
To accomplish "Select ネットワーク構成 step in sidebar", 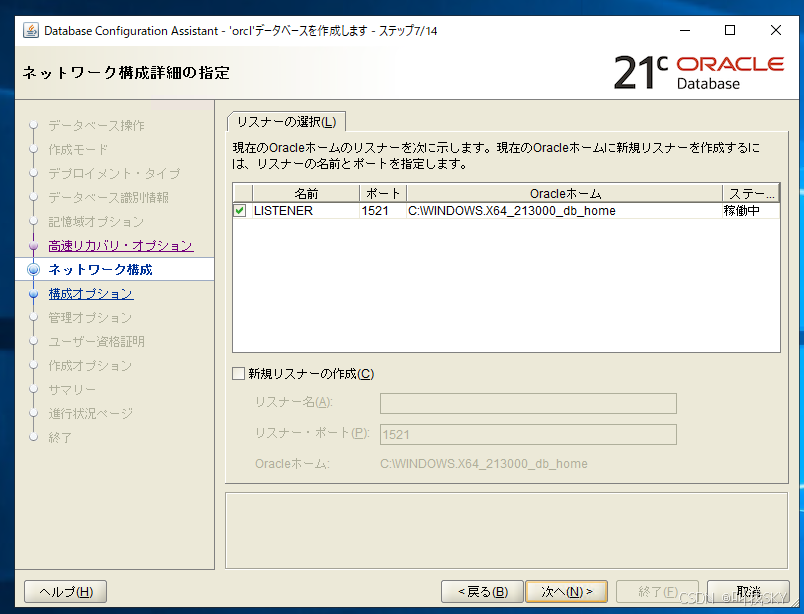I will click(100, 269).
